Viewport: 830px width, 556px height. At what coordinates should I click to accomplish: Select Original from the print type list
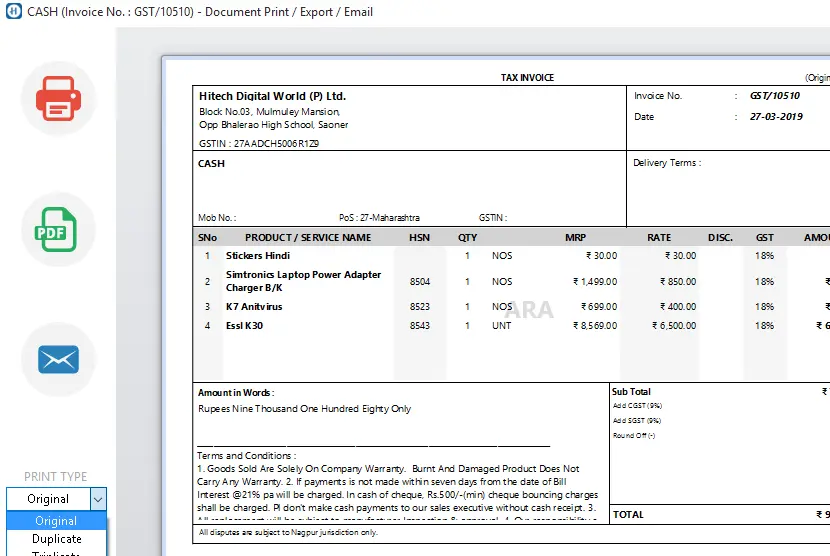click(x=56, y=521)
